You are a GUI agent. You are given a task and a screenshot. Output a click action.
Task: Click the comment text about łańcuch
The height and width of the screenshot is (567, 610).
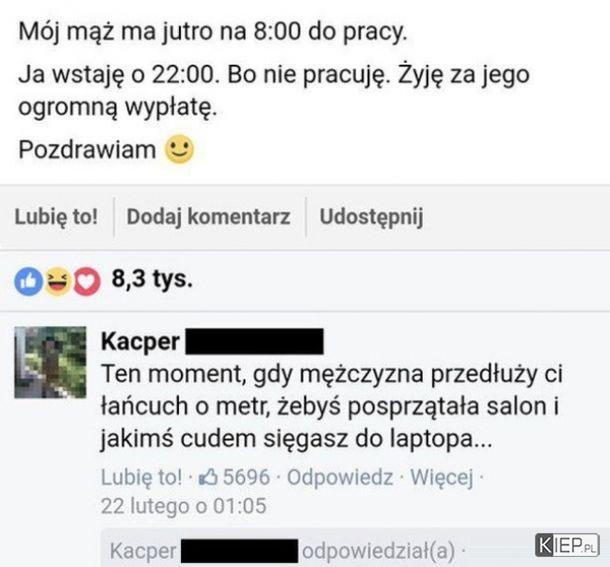pos(332,406)
